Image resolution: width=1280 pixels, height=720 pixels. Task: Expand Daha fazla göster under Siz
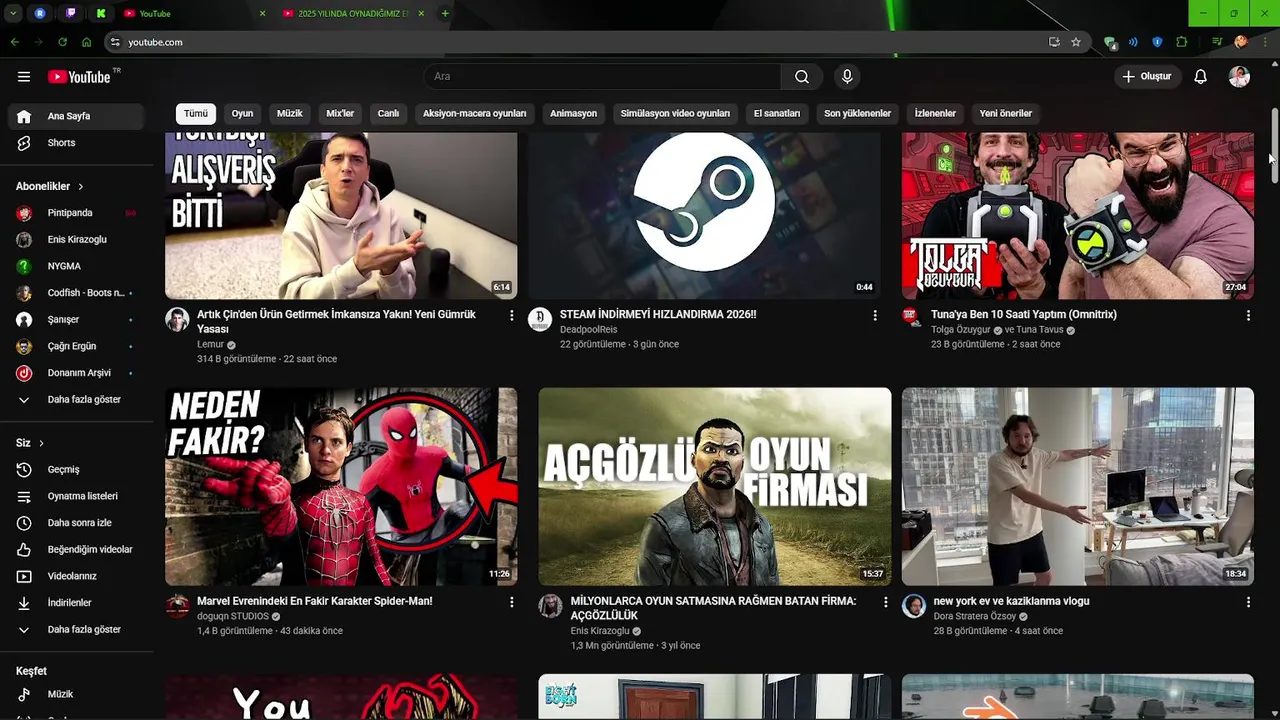[76, 630]
